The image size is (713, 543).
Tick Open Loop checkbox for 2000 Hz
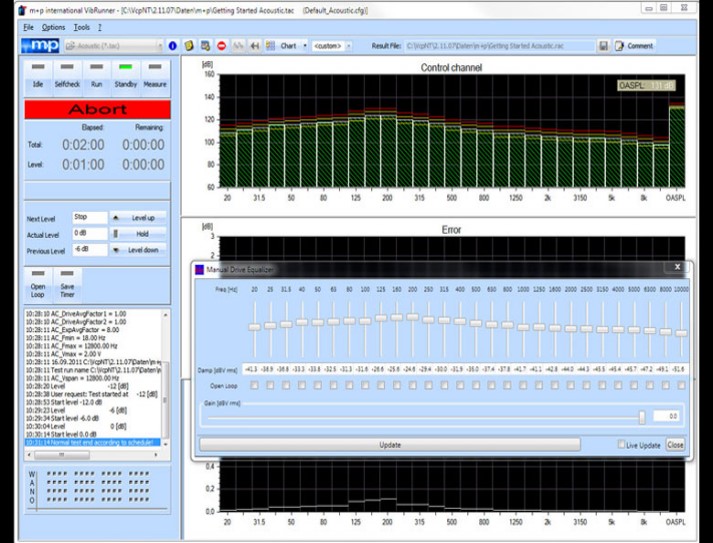point(571,385)
